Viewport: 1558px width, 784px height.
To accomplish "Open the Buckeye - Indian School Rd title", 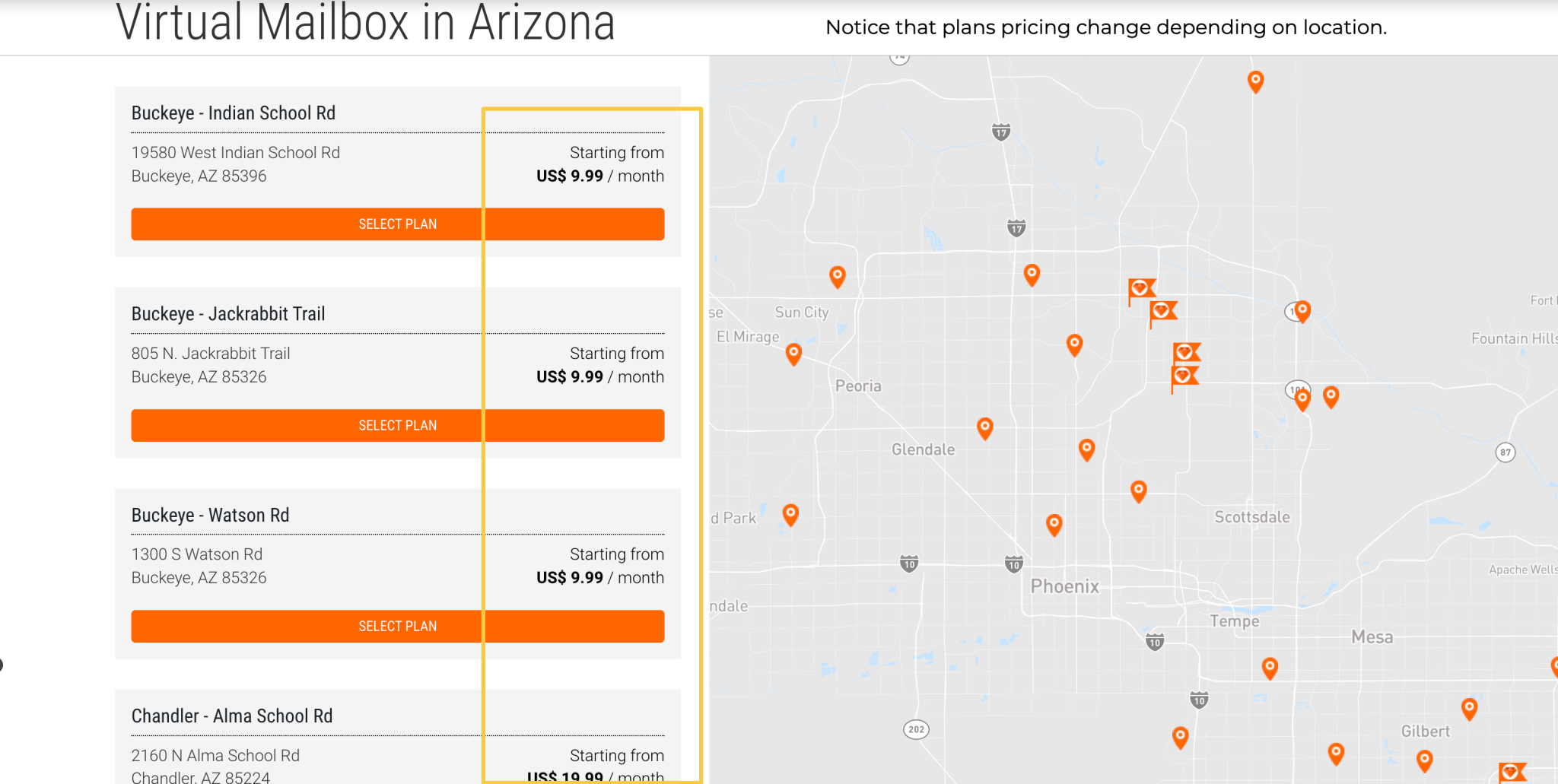I will coord(234,113).
